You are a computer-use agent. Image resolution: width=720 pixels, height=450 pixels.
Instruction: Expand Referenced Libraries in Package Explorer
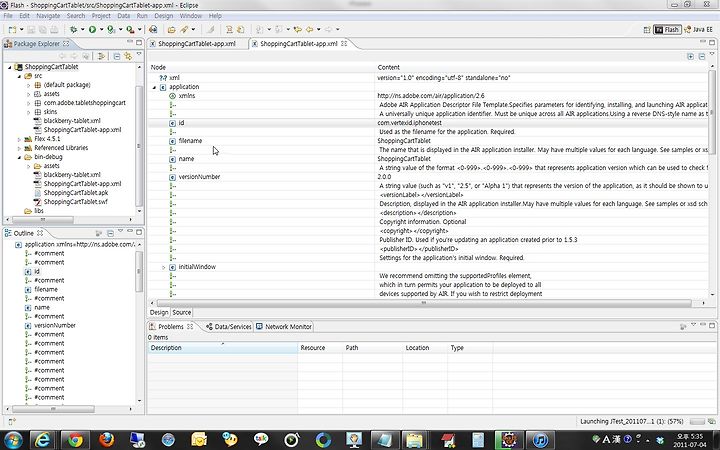pyautogui.click(x=19, y=148)
